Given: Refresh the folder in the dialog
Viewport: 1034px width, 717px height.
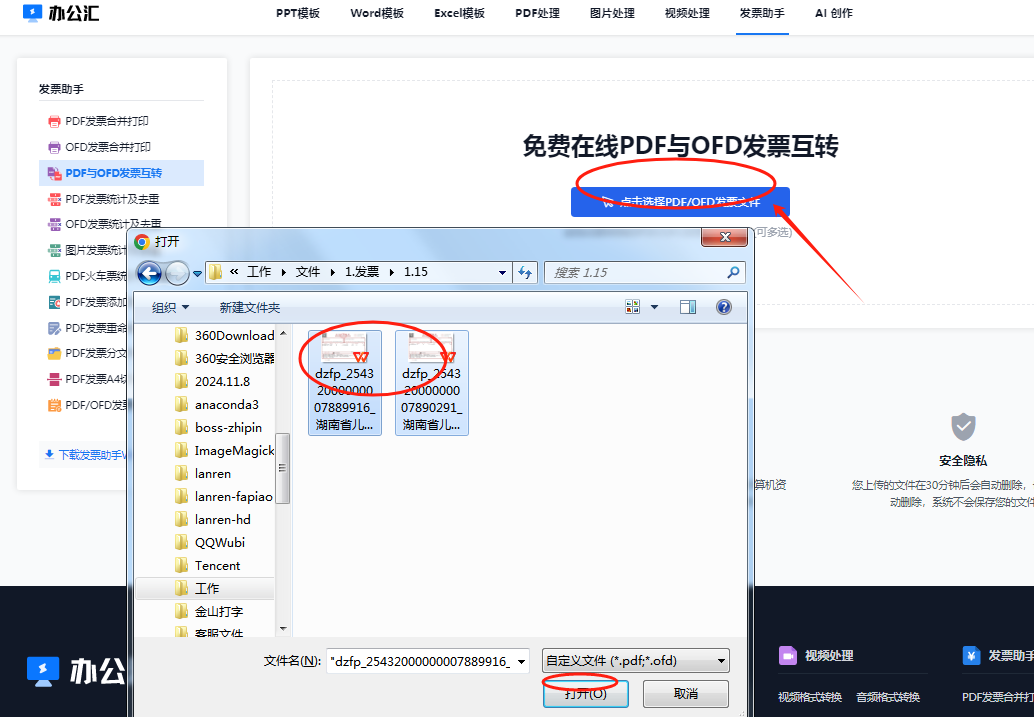Looking at the screenshot, I should pos(526,272).
